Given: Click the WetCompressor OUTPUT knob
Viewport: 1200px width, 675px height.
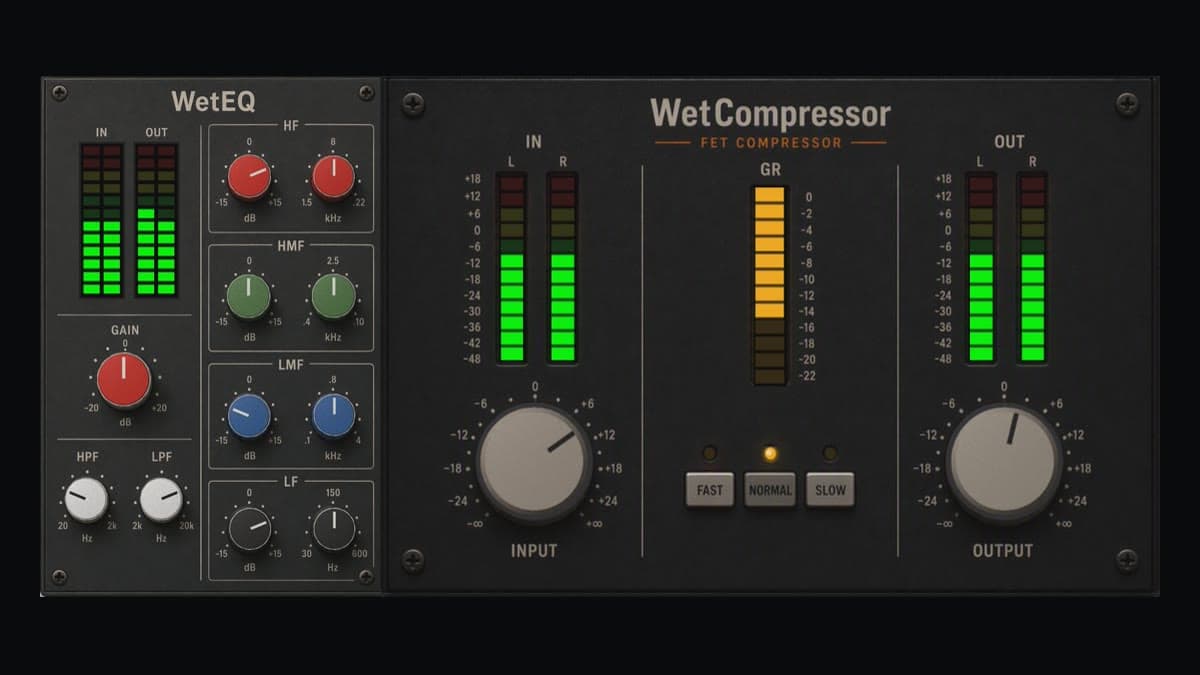Looking at the screenshot, I should pyautogui.click(x=1004, y=463).
